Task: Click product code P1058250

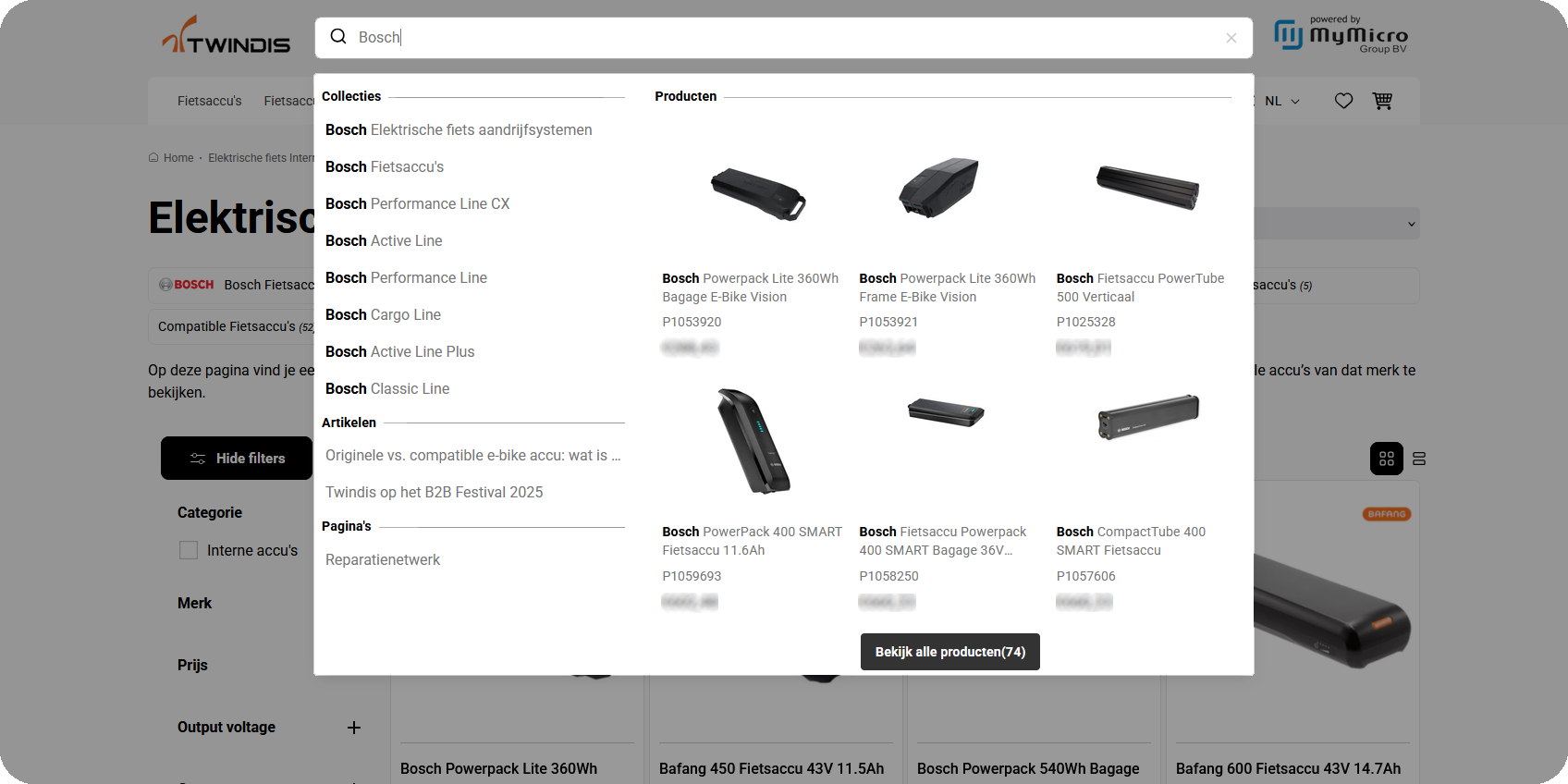Action: (888, 576)
